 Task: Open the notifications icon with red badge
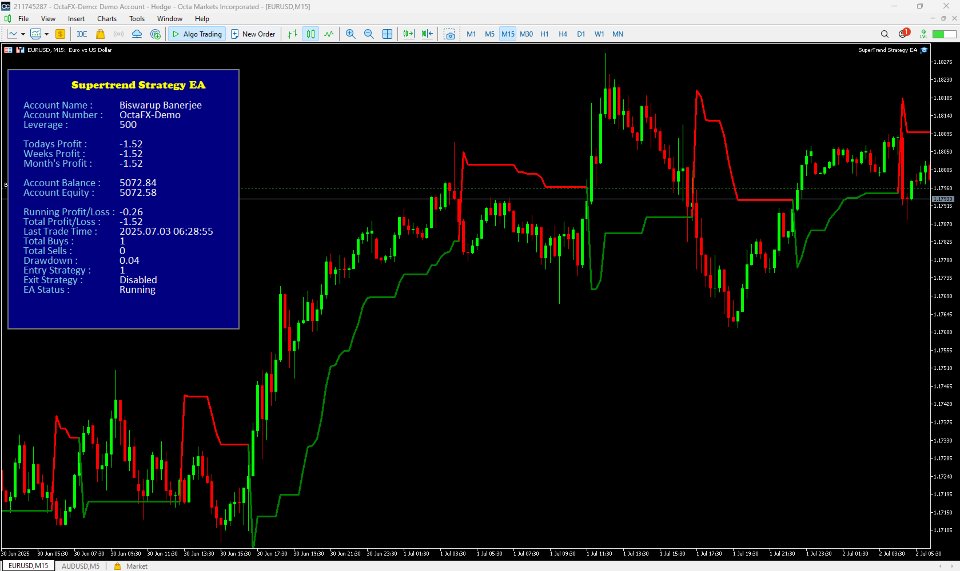coord(904,33)
